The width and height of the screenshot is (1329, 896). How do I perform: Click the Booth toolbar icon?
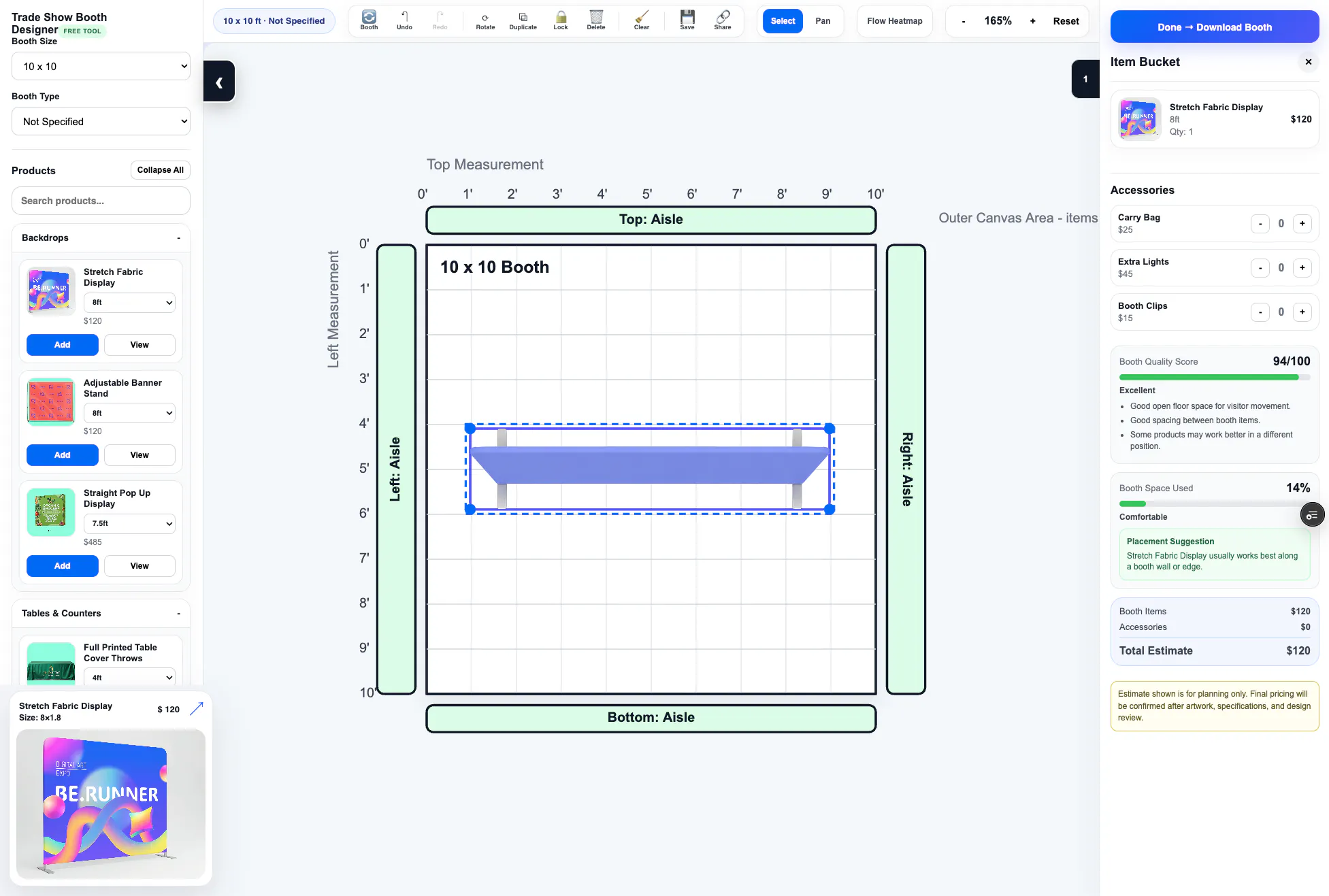pyautogui.click(x=369, y=20)
